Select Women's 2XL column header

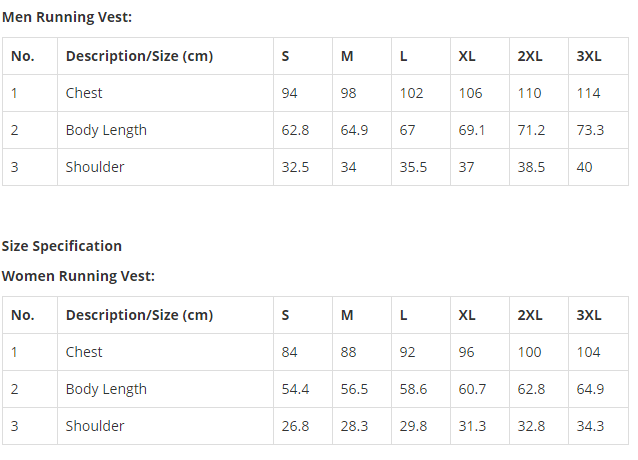(x=530, y=315)
